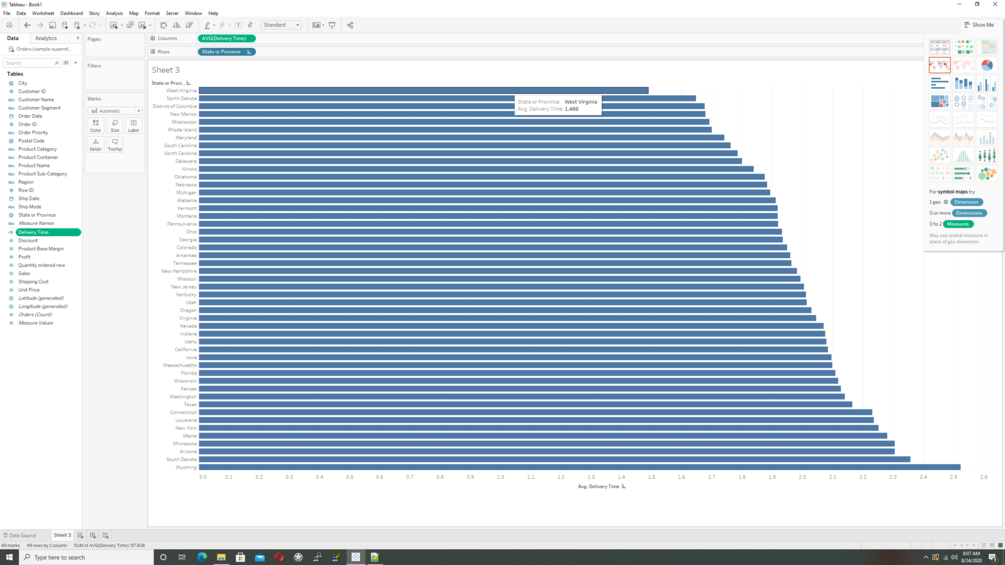Click the New worksheet toolbar icon

click(x=113, y=25)
